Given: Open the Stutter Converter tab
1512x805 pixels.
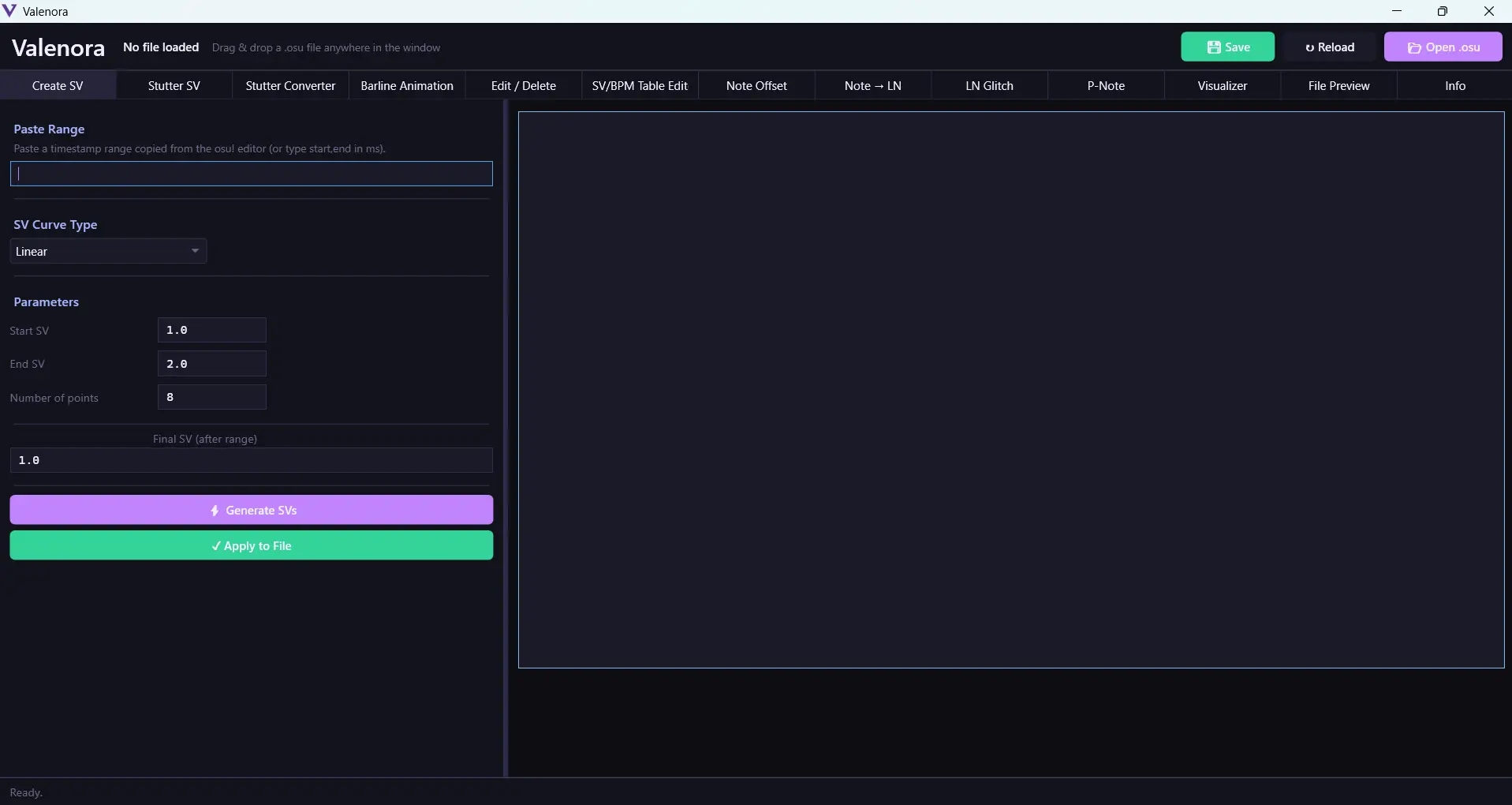Looking at the screenshot, I should point(291,85).
